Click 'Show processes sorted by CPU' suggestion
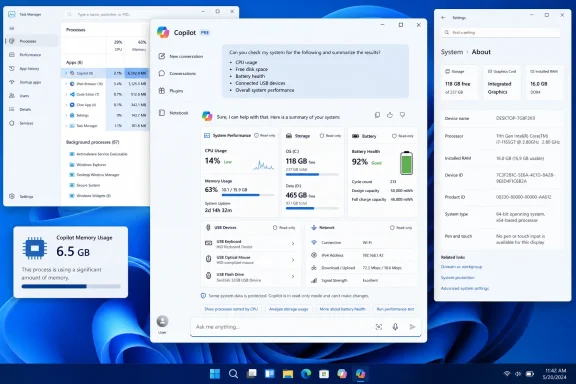Screen dimensions: 576x384 click(231, 309)
